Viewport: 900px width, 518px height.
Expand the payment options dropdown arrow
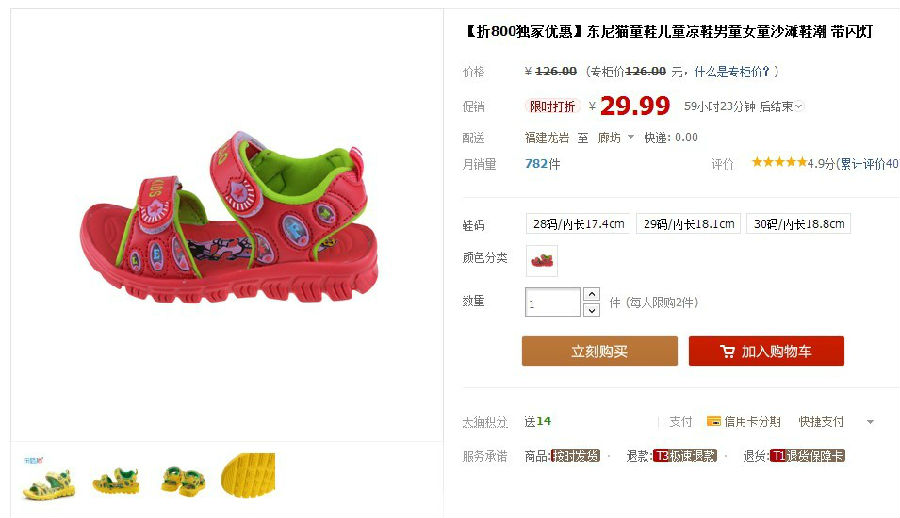coord(870,422)
